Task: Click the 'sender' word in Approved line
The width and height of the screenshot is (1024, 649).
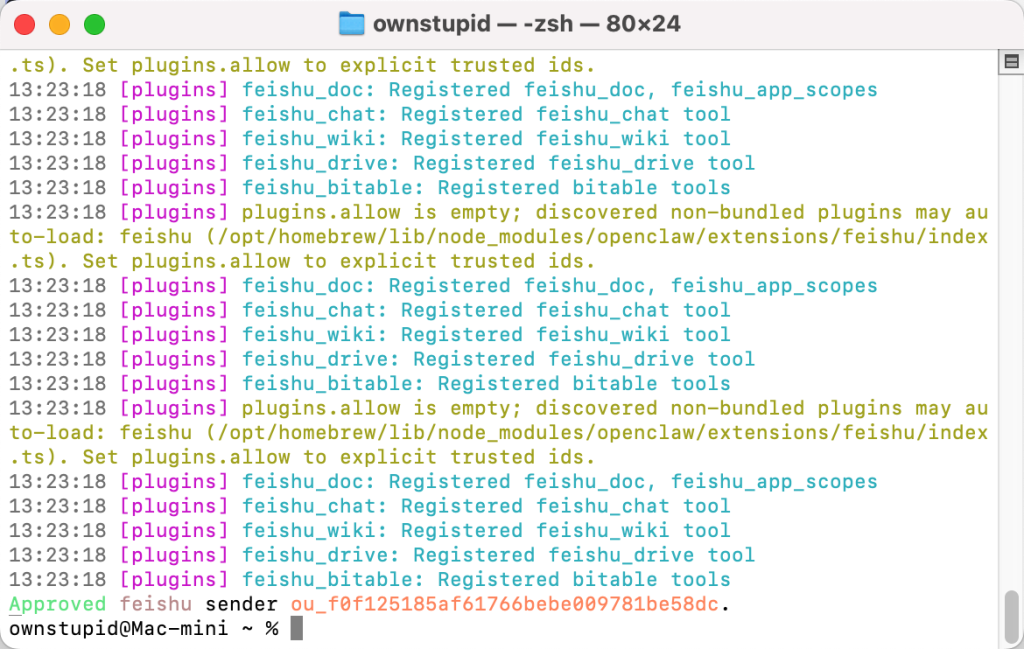Action: (x=241, y=604)
